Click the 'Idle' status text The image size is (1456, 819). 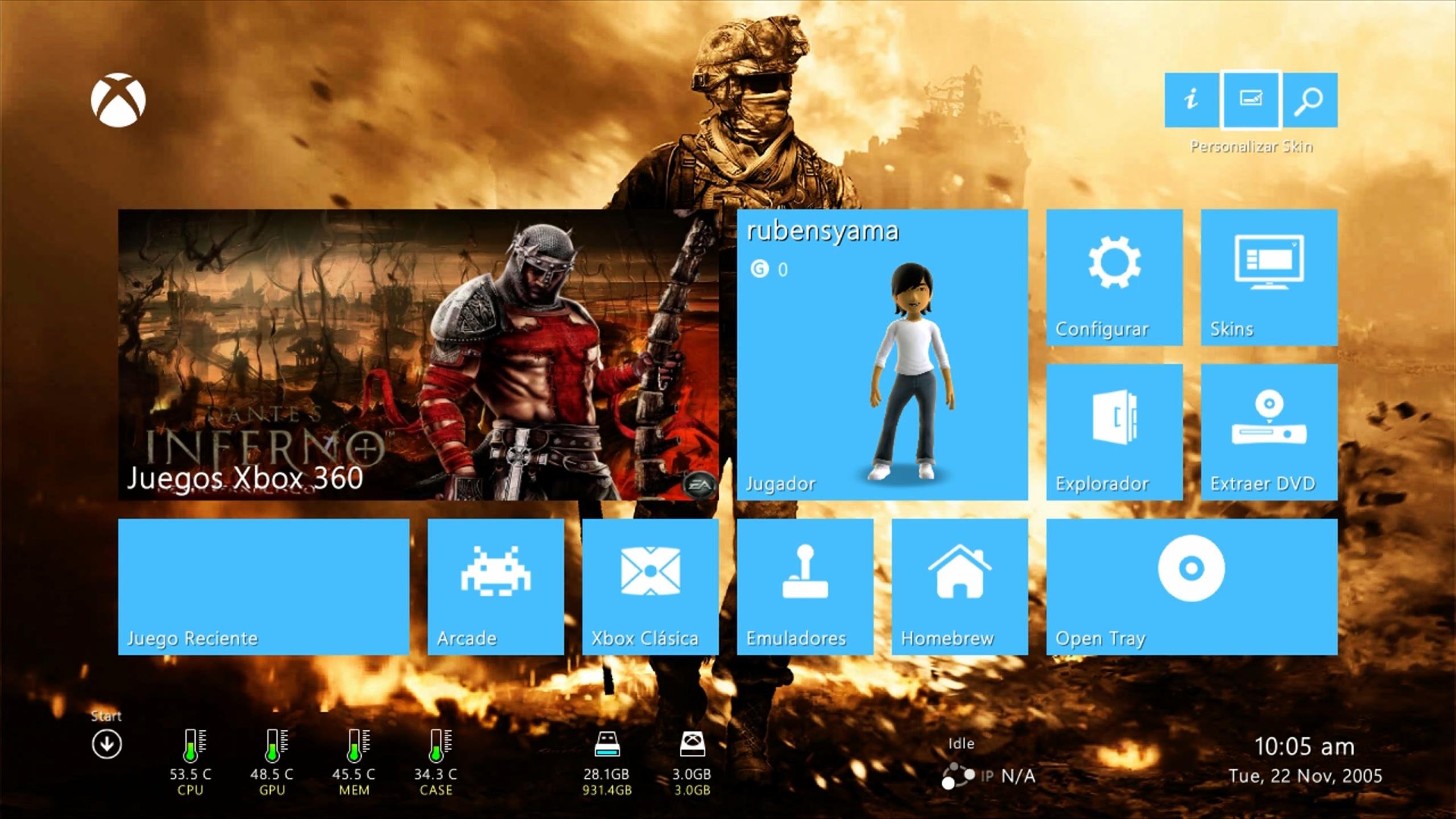(961, 743)
